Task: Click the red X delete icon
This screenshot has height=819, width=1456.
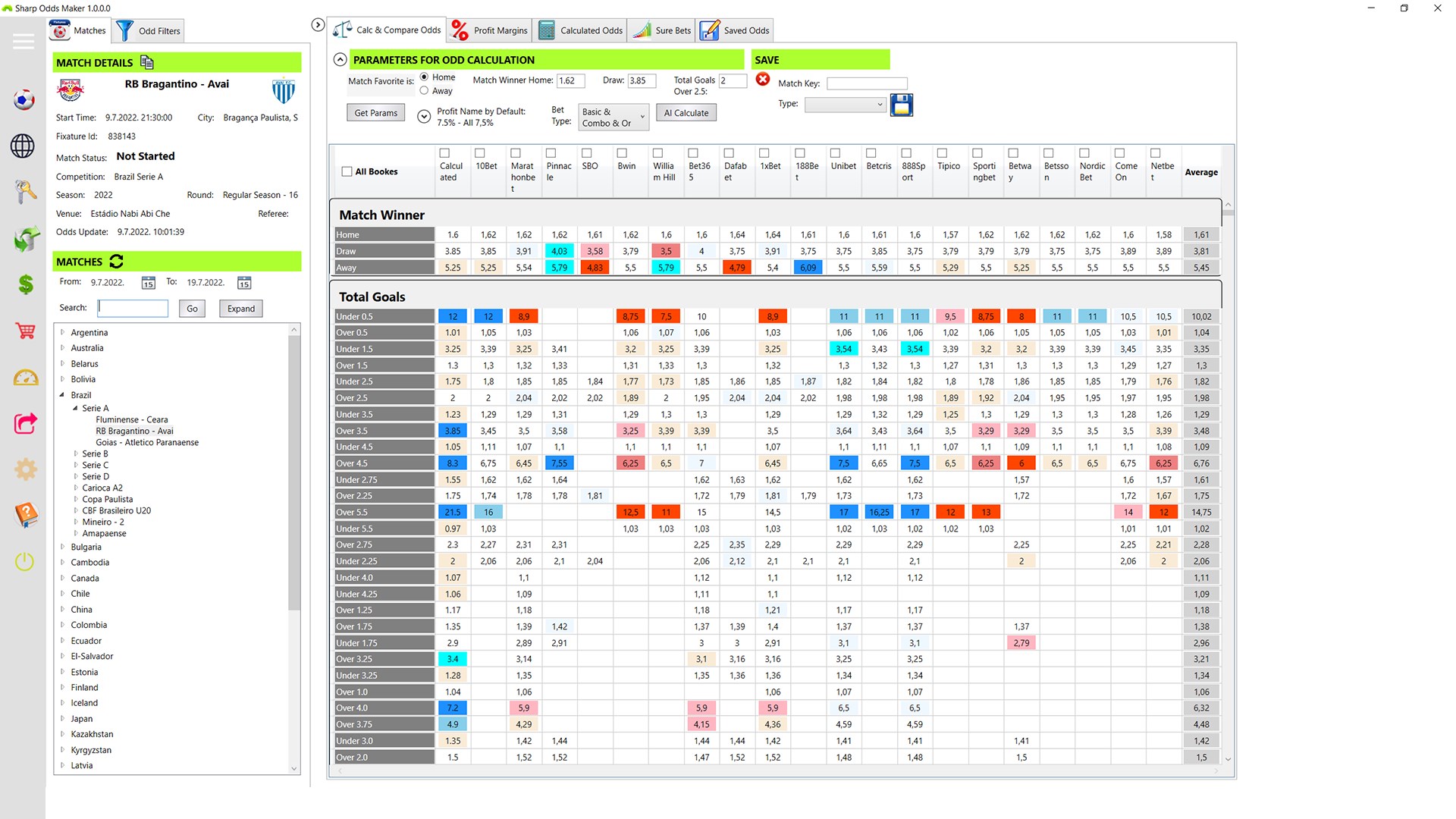Action: (763, 80)
